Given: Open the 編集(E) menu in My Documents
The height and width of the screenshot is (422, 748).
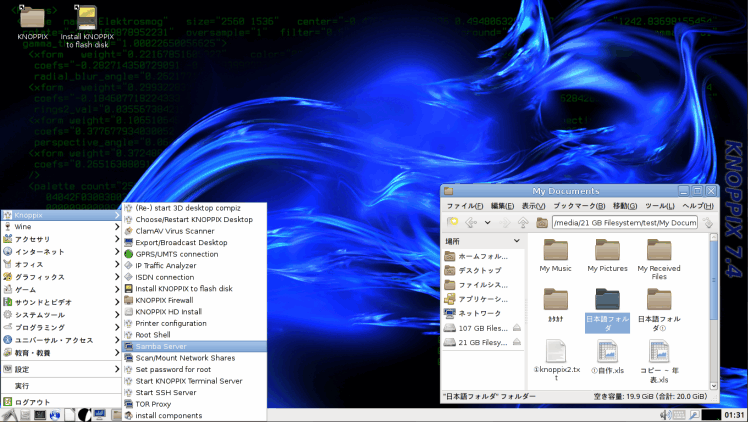Looking at the screenshot, I should [502, 206].
